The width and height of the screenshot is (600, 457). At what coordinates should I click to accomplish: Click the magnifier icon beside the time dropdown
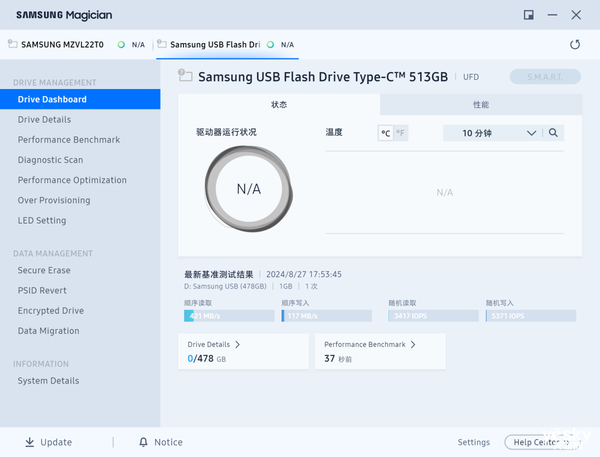(x=554, y=133)
